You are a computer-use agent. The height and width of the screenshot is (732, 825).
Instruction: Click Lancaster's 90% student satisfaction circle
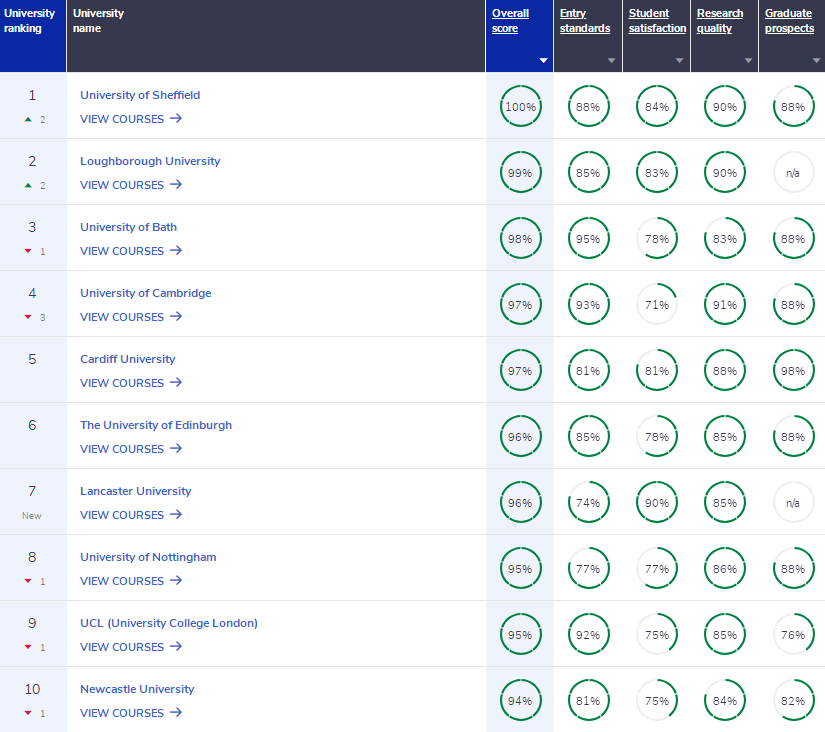click(657, 503)
